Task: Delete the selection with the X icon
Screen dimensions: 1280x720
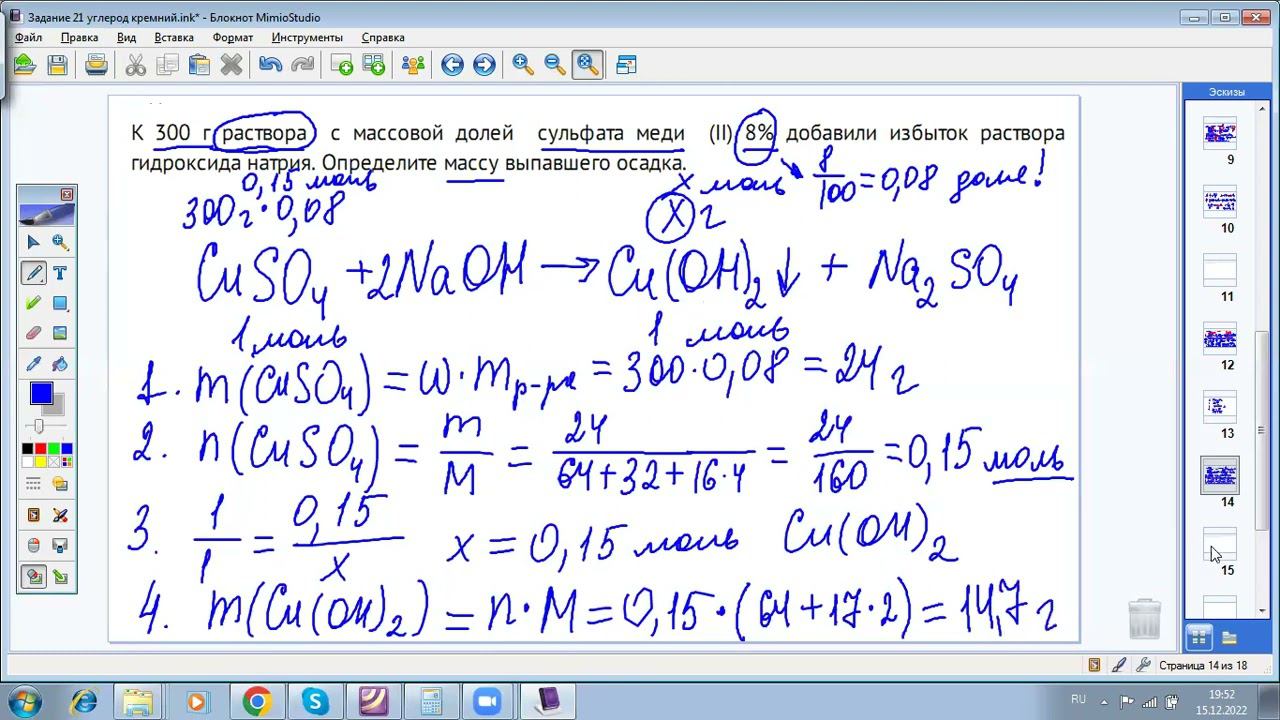Action: [x=231, y=65]
